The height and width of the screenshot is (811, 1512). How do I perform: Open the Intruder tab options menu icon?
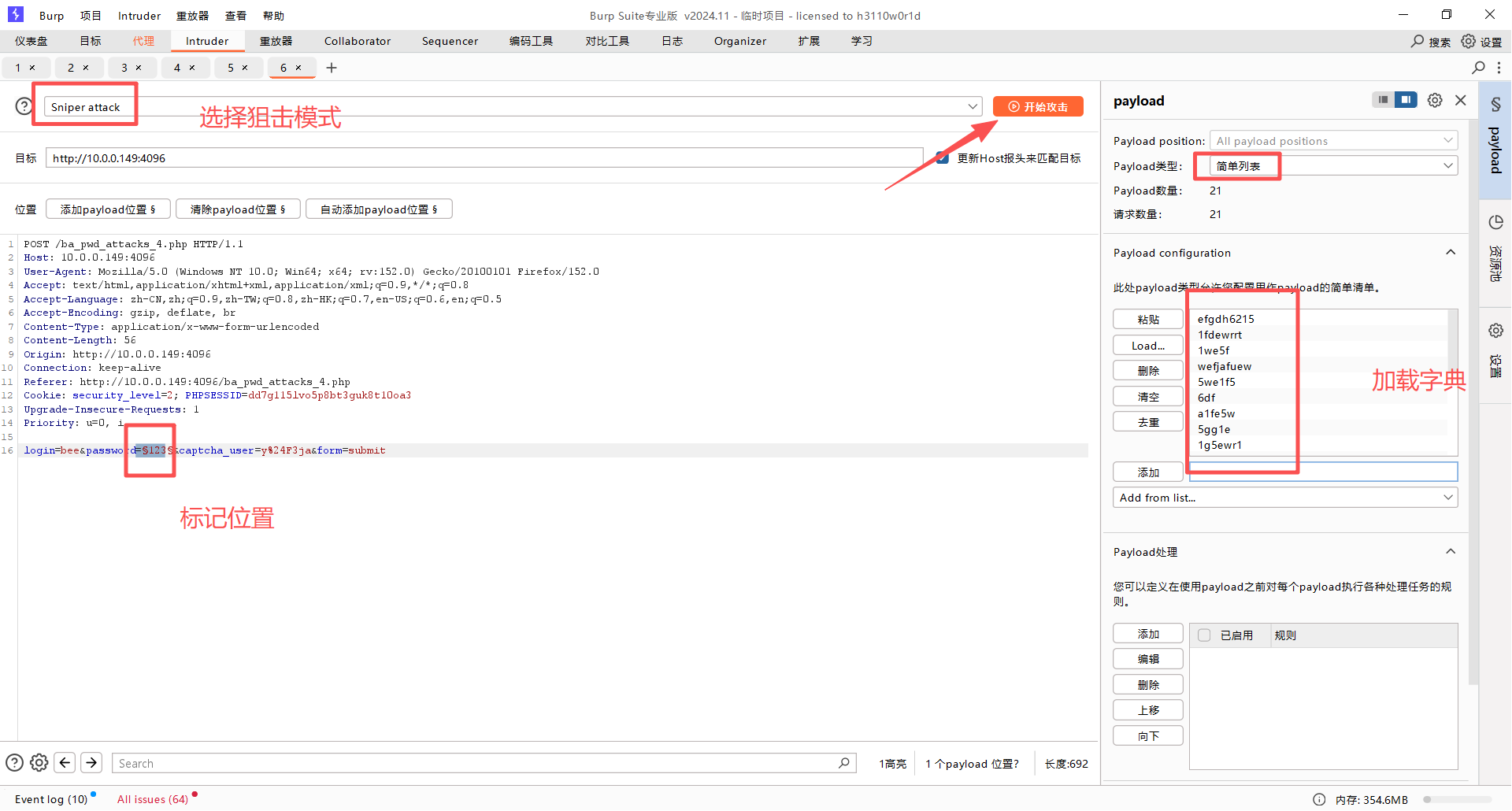tap(1499, 68)
